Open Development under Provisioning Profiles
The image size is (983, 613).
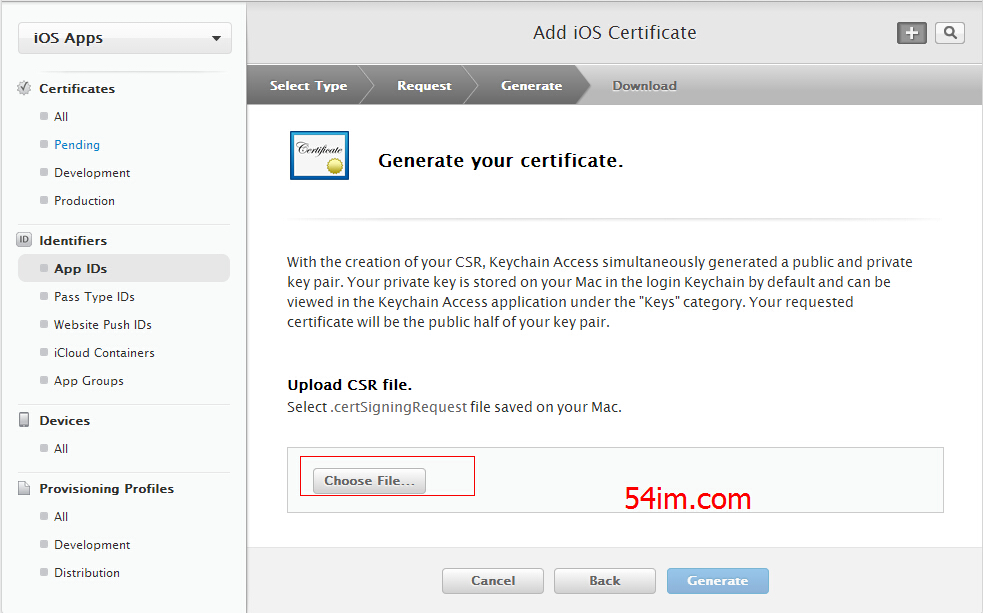coord(92,545)
